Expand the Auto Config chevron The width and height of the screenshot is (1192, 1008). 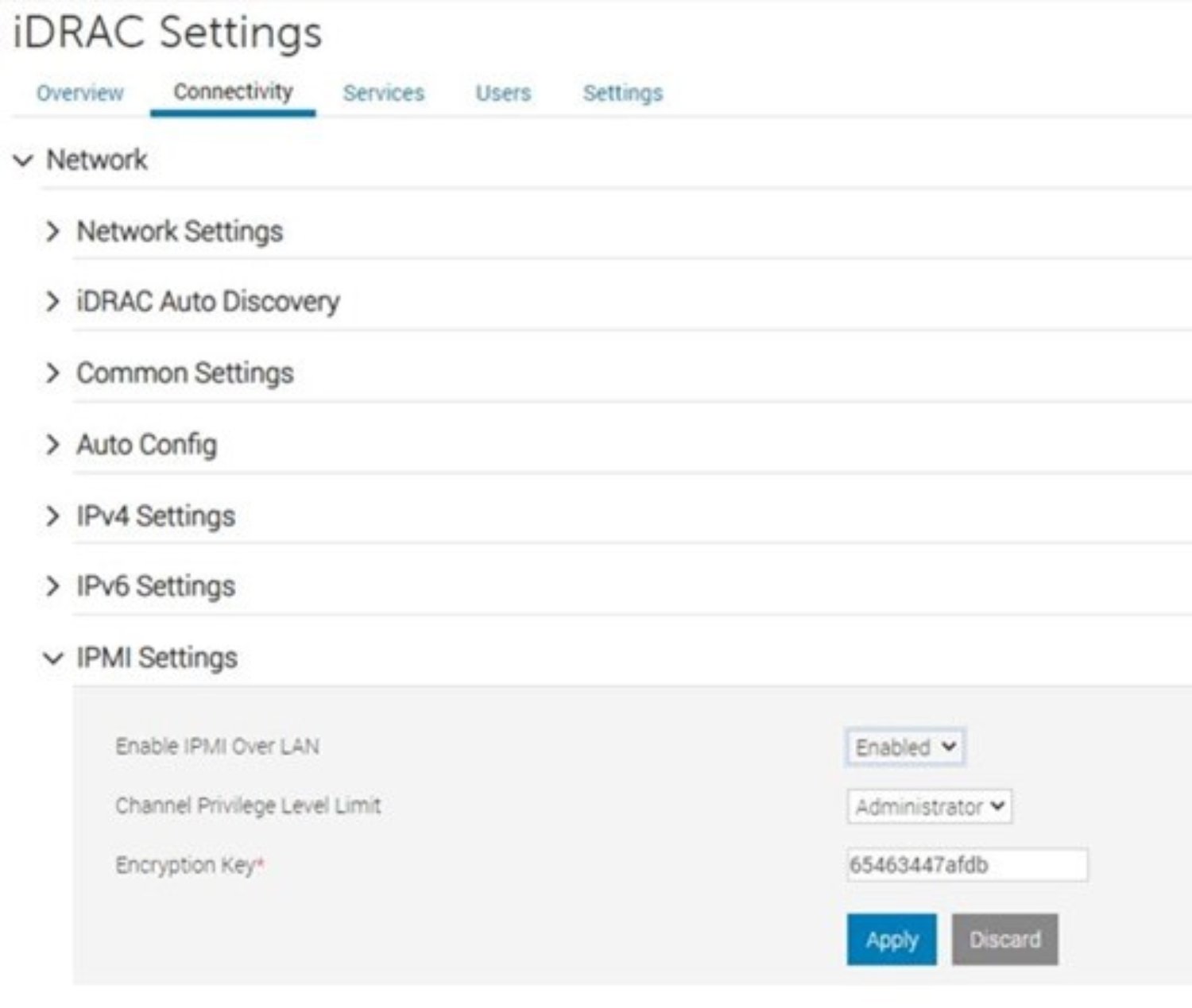[52, 445]
